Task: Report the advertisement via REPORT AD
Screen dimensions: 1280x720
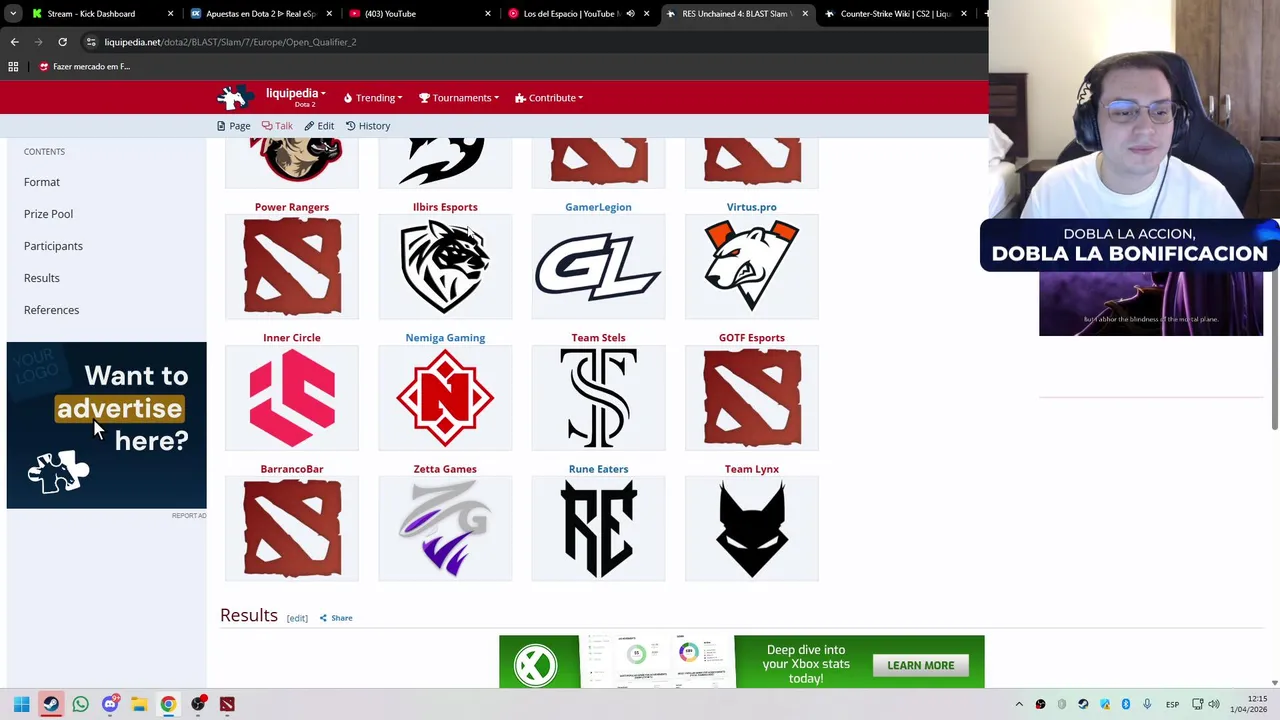Action: pyautogui.click(x=189, y=516)
